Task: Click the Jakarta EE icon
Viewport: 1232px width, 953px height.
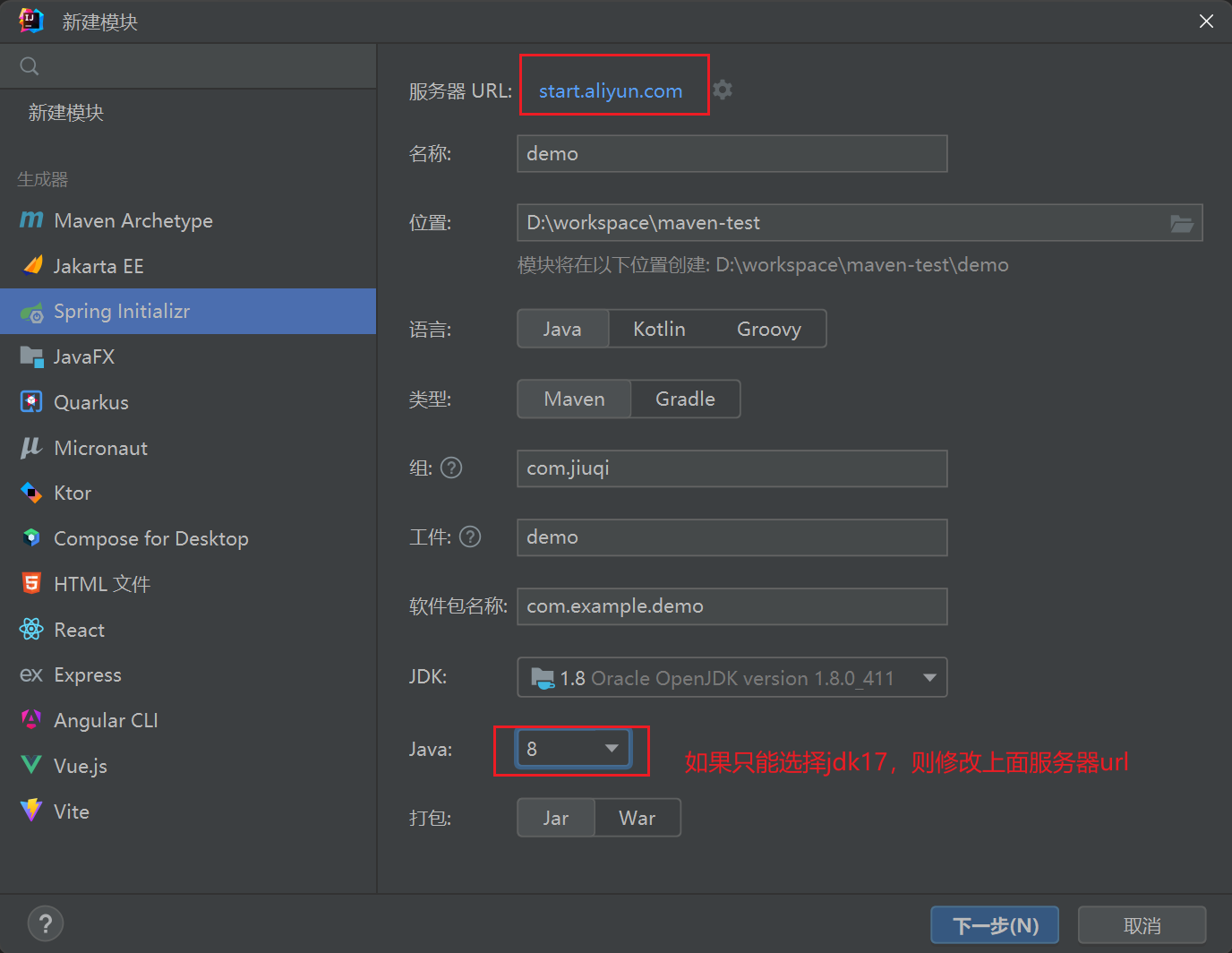Action: (x=32, y=265)
